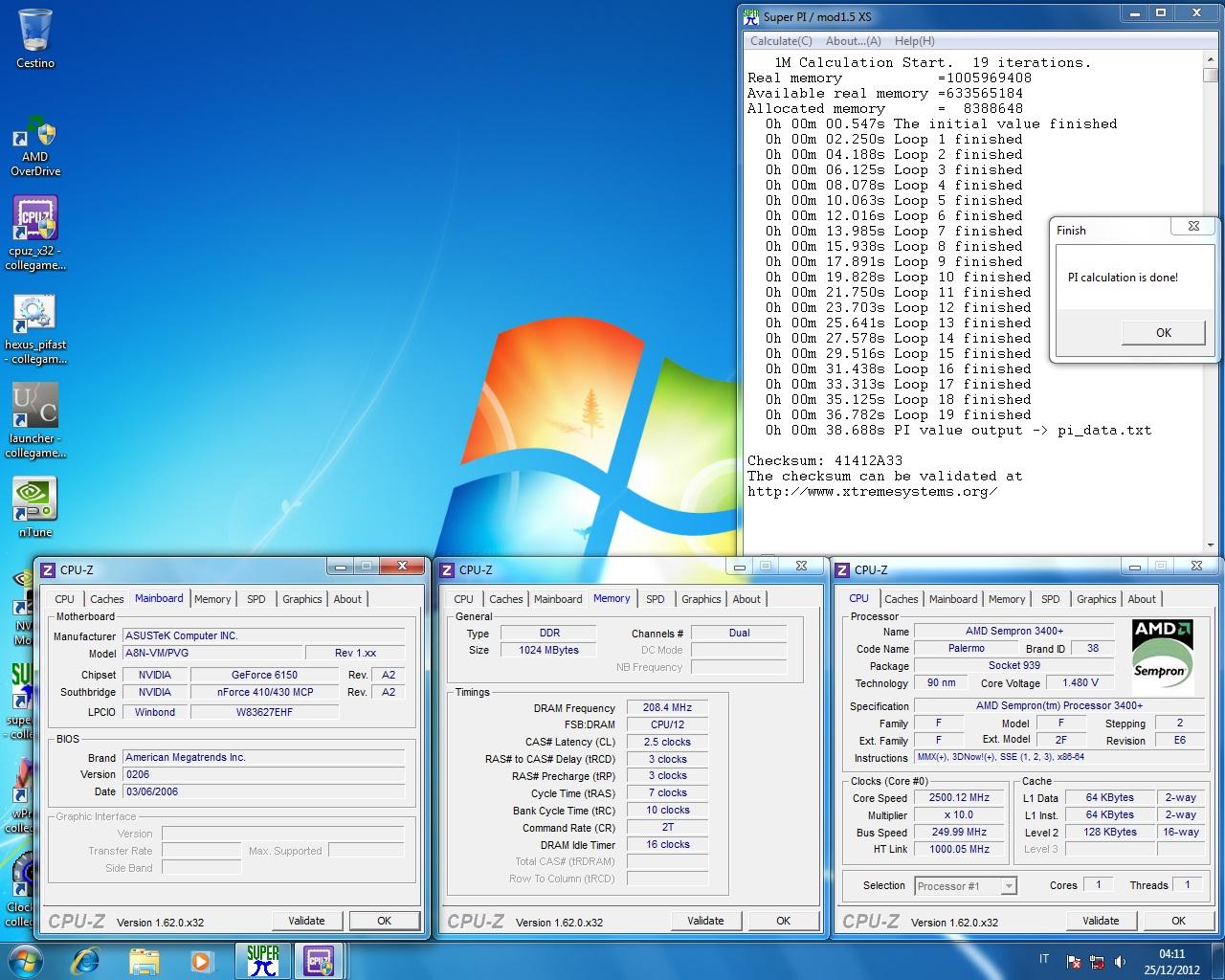The image size is (1225, 980).
Task: Click the Super PI title bar icon
Action: [x=752, y=16]
